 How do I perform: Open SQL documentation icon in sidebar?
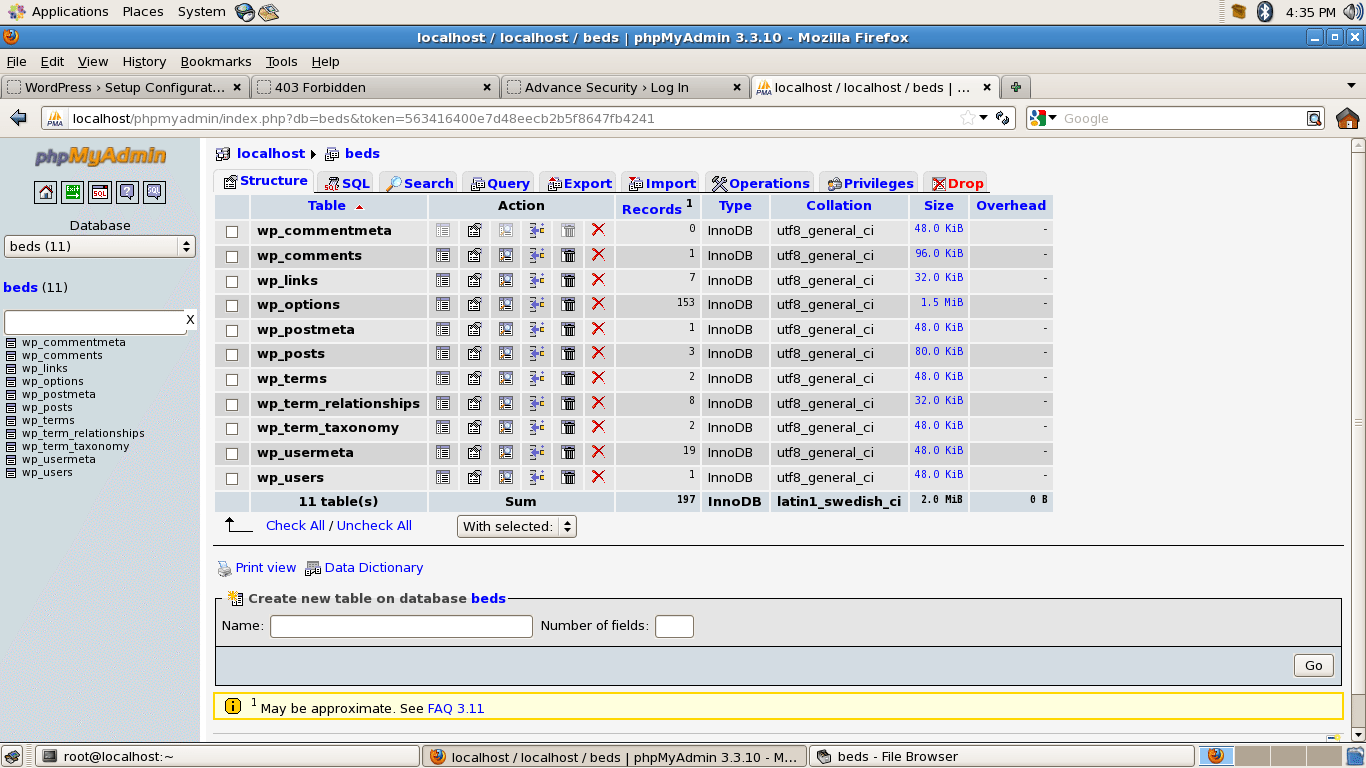point(154,192)
